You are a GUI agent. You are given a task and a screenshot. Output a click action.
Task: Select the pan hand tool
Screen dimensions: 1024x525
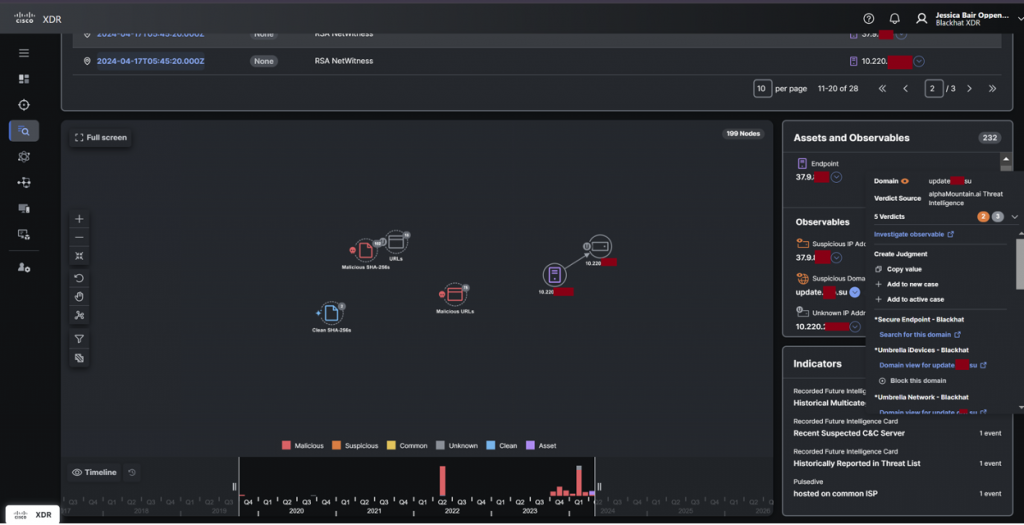[x=80, y=297]
